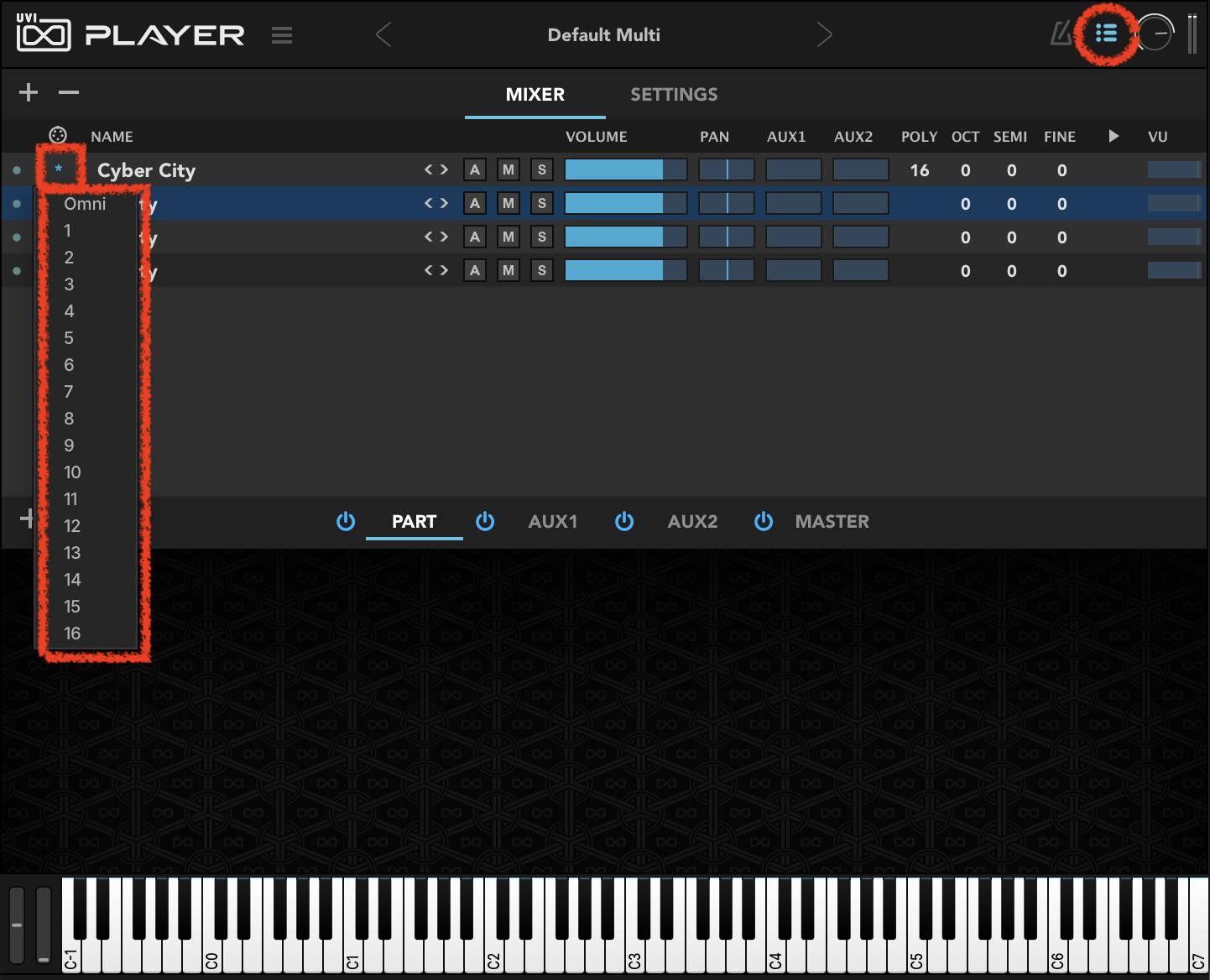Choose Omni from MIDI channel list
Viewport: 1210px width, 980px height.
85,204
